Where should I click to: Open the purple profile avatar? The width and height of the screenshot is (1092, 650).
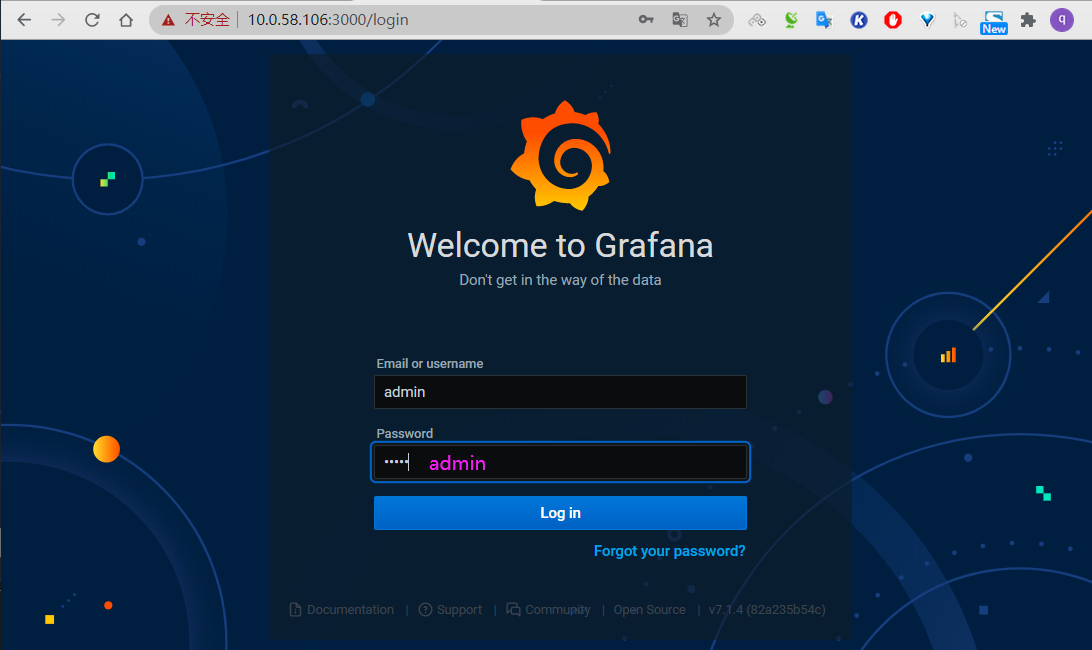(x=1062, y=20)
